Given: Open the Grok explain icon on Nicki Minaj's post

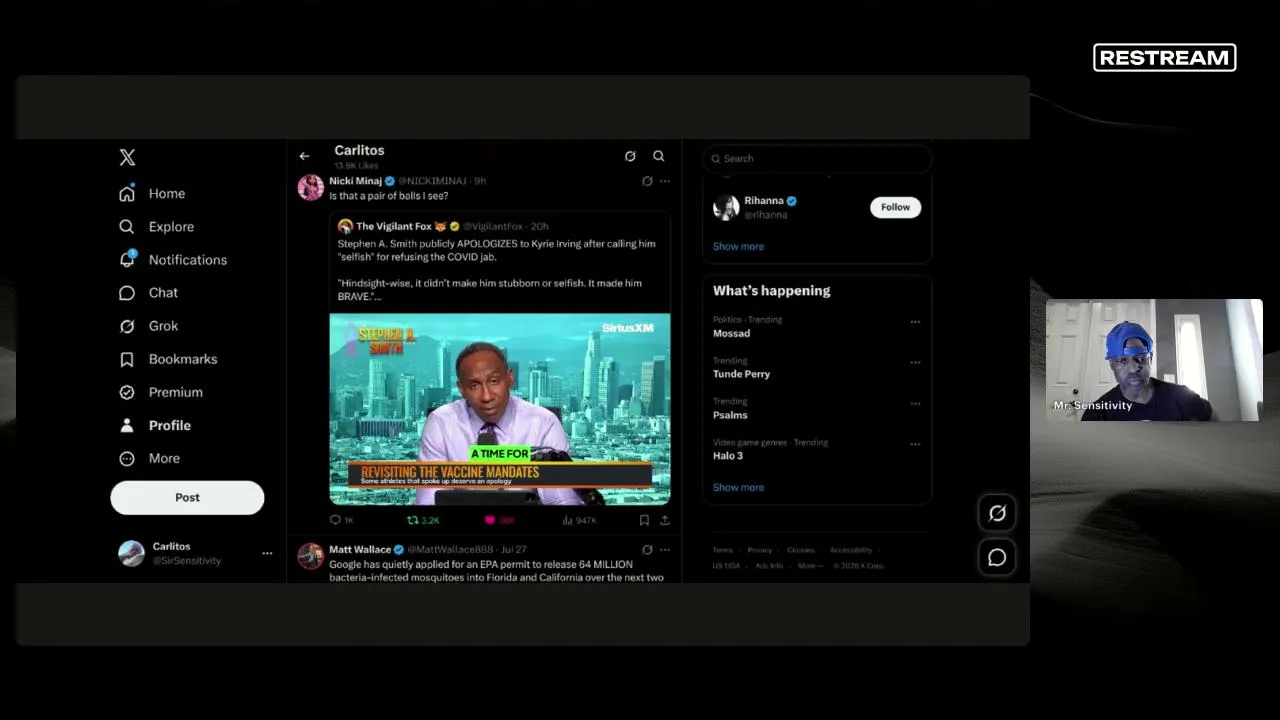Looking at the screenshot, I should (647, 181).
